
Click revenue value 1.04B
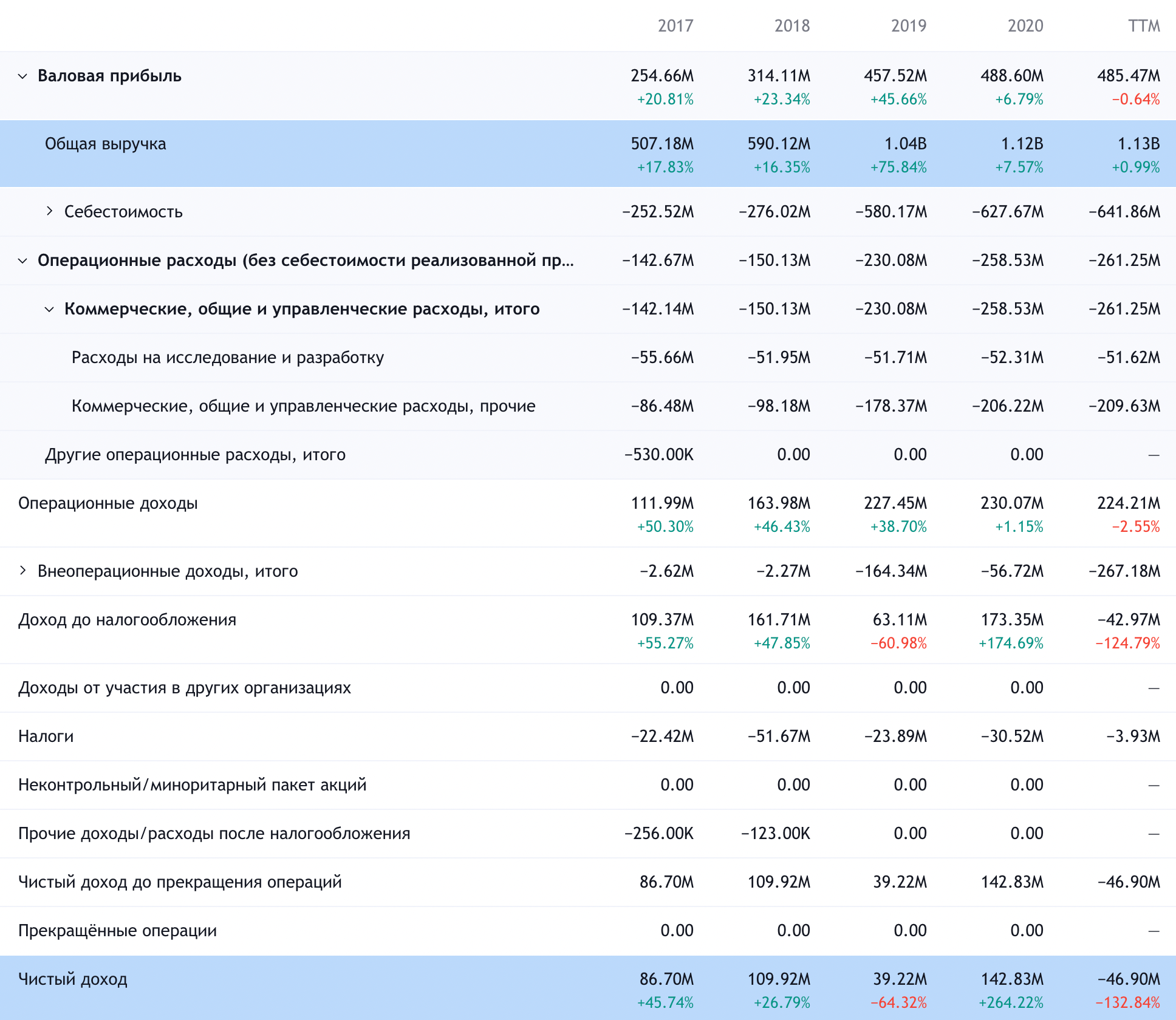tap(906, 144)
